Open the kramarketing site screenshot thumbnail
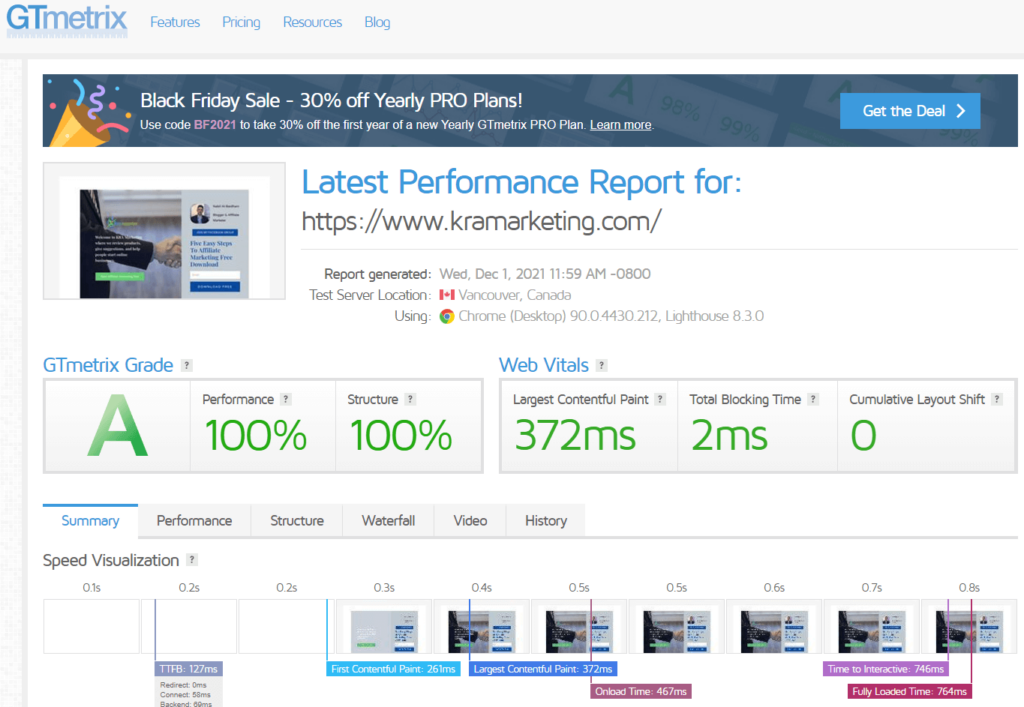Screen dimensions: 1024x707 (x=164, y=231)
